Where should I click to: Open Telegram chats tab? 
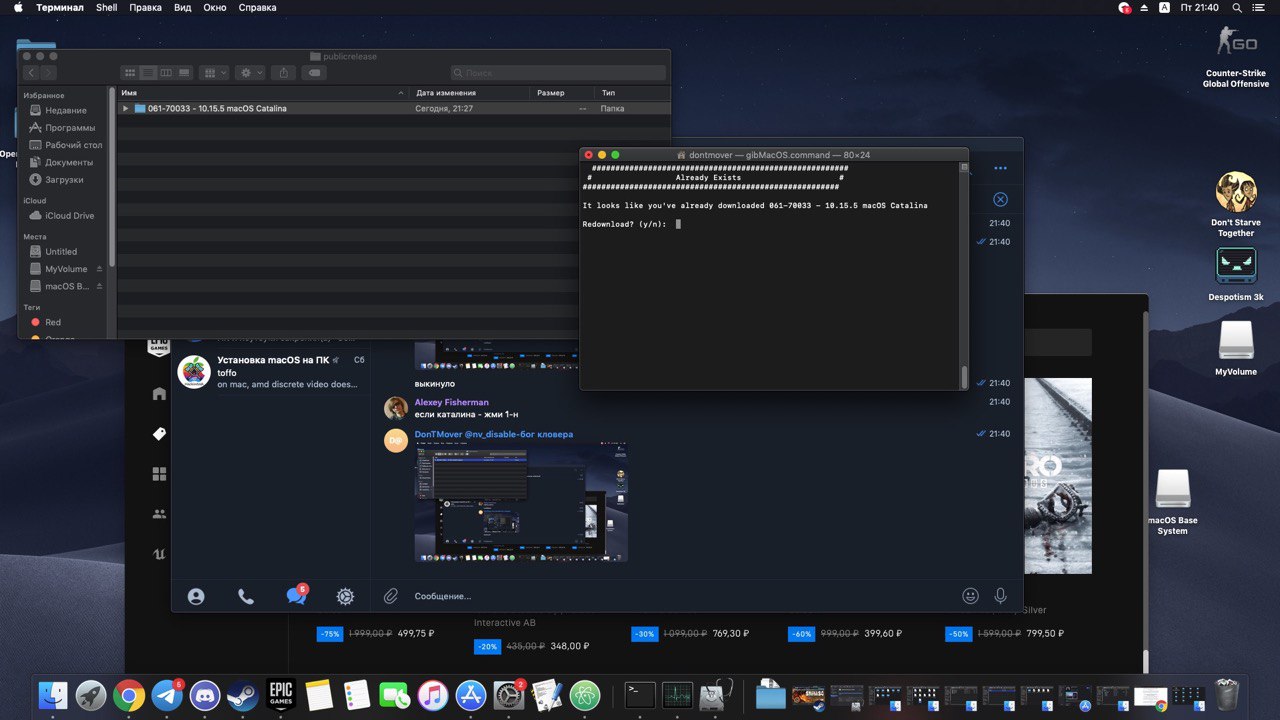point(296,595)
